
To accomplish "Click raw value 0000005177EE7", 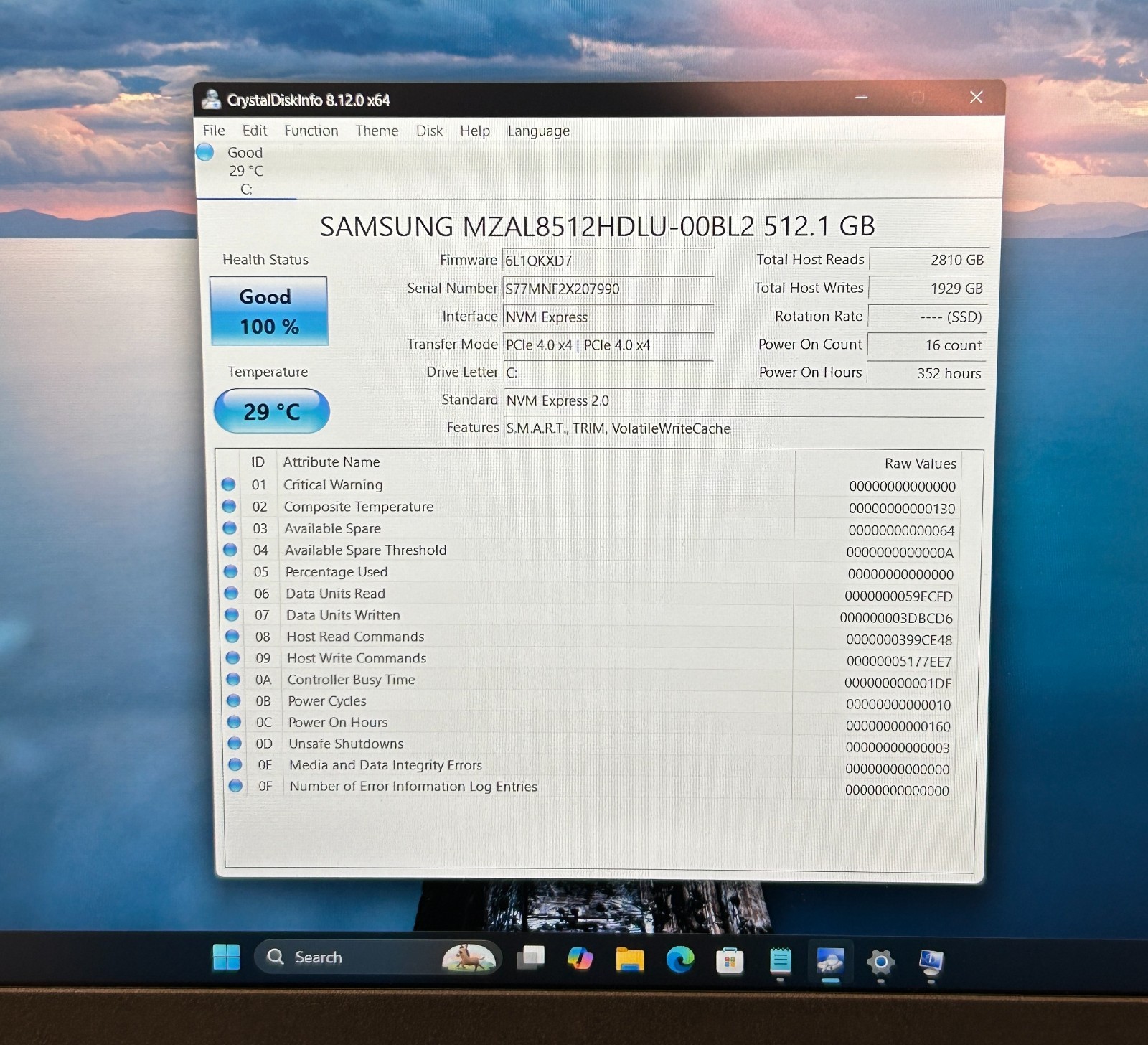I will tap(899, 662).
